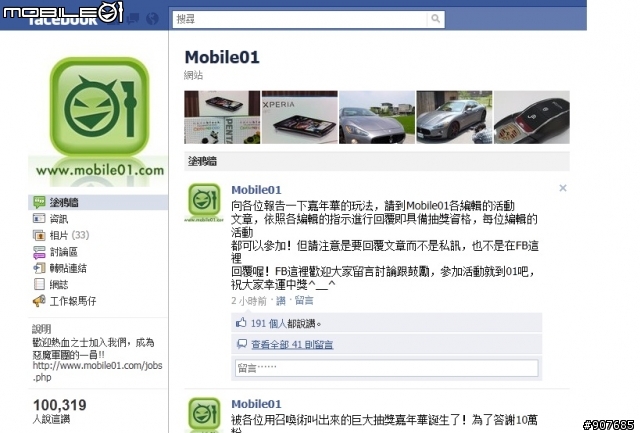
Task: Open the Porsche car key photo thumbnail
Action: click(x=532, y=117)
